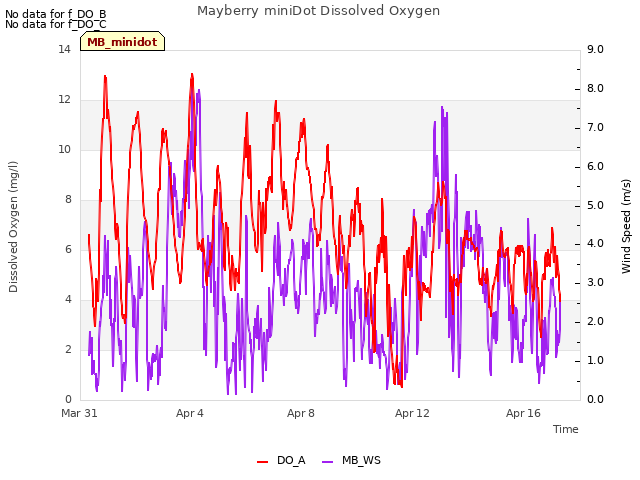Select the chart title Mayberry miniDot Dissolved Oxygen

click(318, 11)
